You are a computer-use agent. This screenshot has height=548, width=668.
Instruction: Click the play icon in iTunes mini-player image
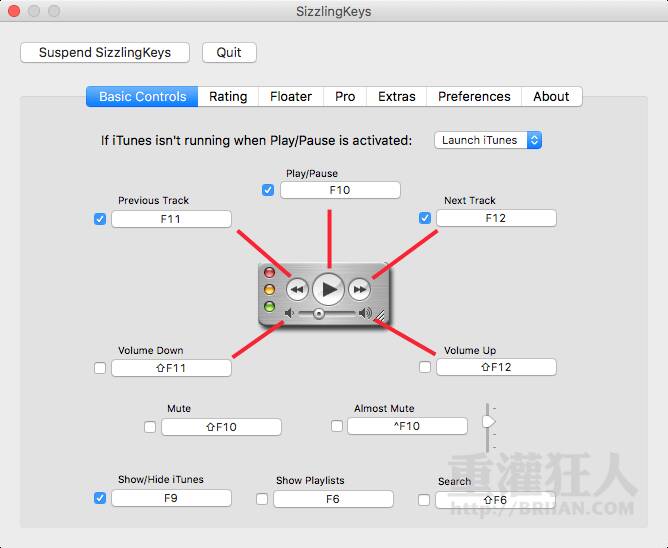[328, 290]
